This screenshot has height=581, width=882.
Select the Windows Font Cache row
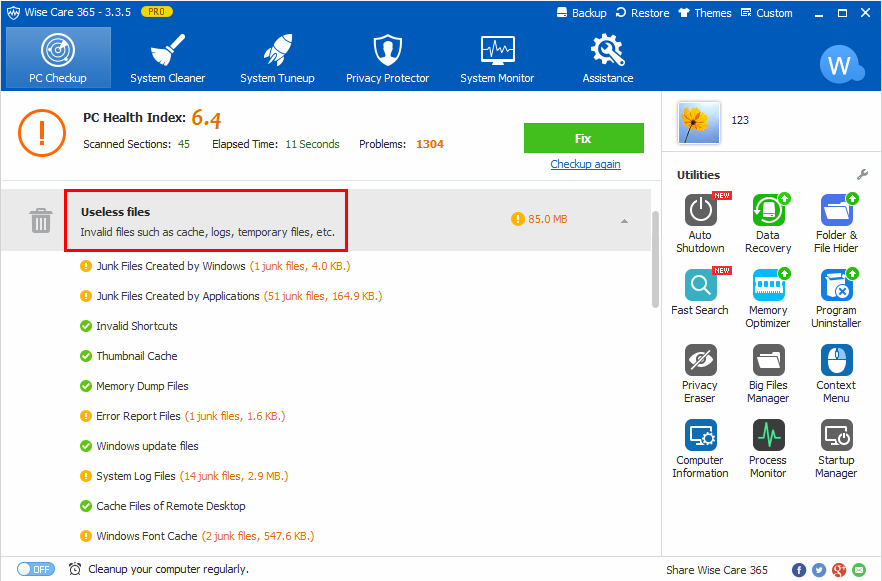pyautogui.click(x=197, y=536)
